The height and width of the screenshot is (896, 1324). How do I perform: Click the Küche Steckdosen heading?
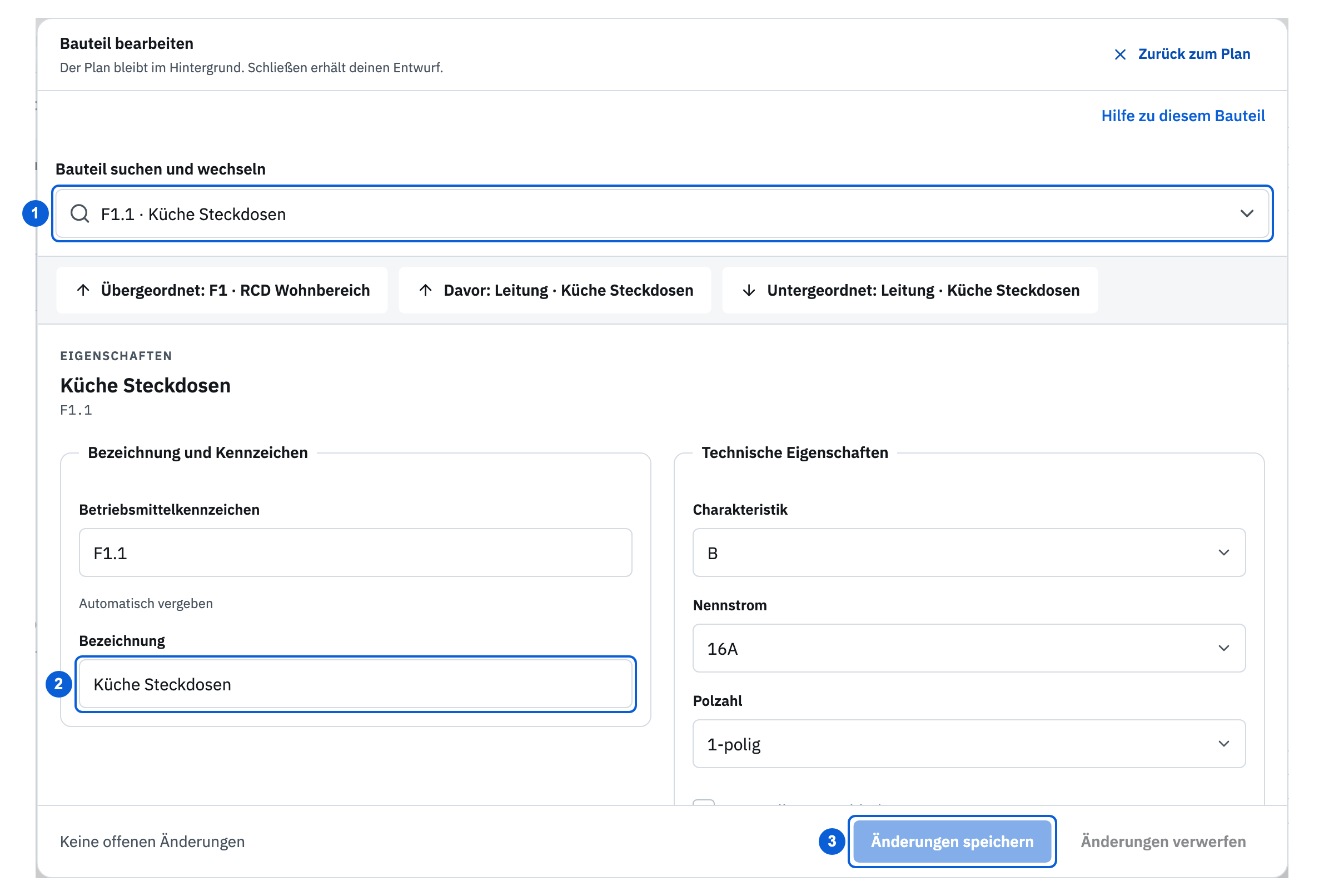[145, 385]
